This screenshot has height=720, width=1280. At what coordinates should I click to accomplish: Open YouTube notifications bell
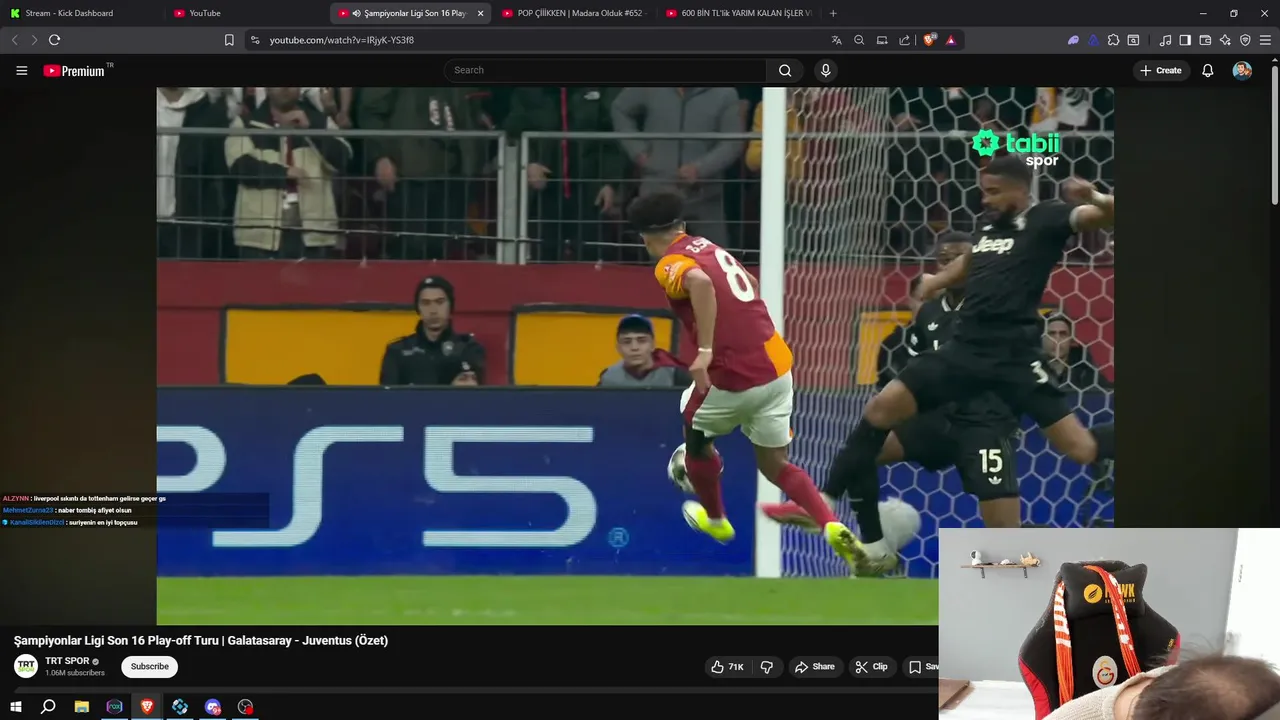[1207, 70]
